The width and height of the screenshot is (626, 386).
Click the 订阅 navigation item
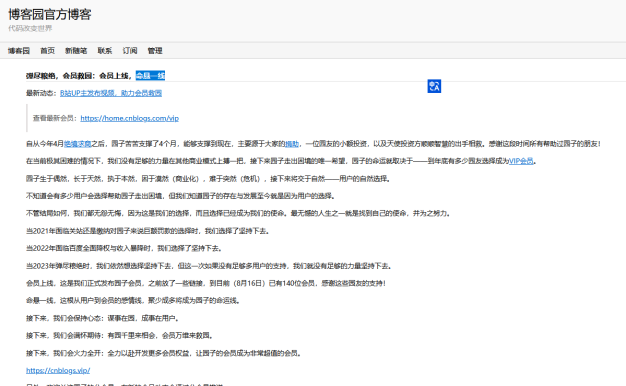[130, 51]
